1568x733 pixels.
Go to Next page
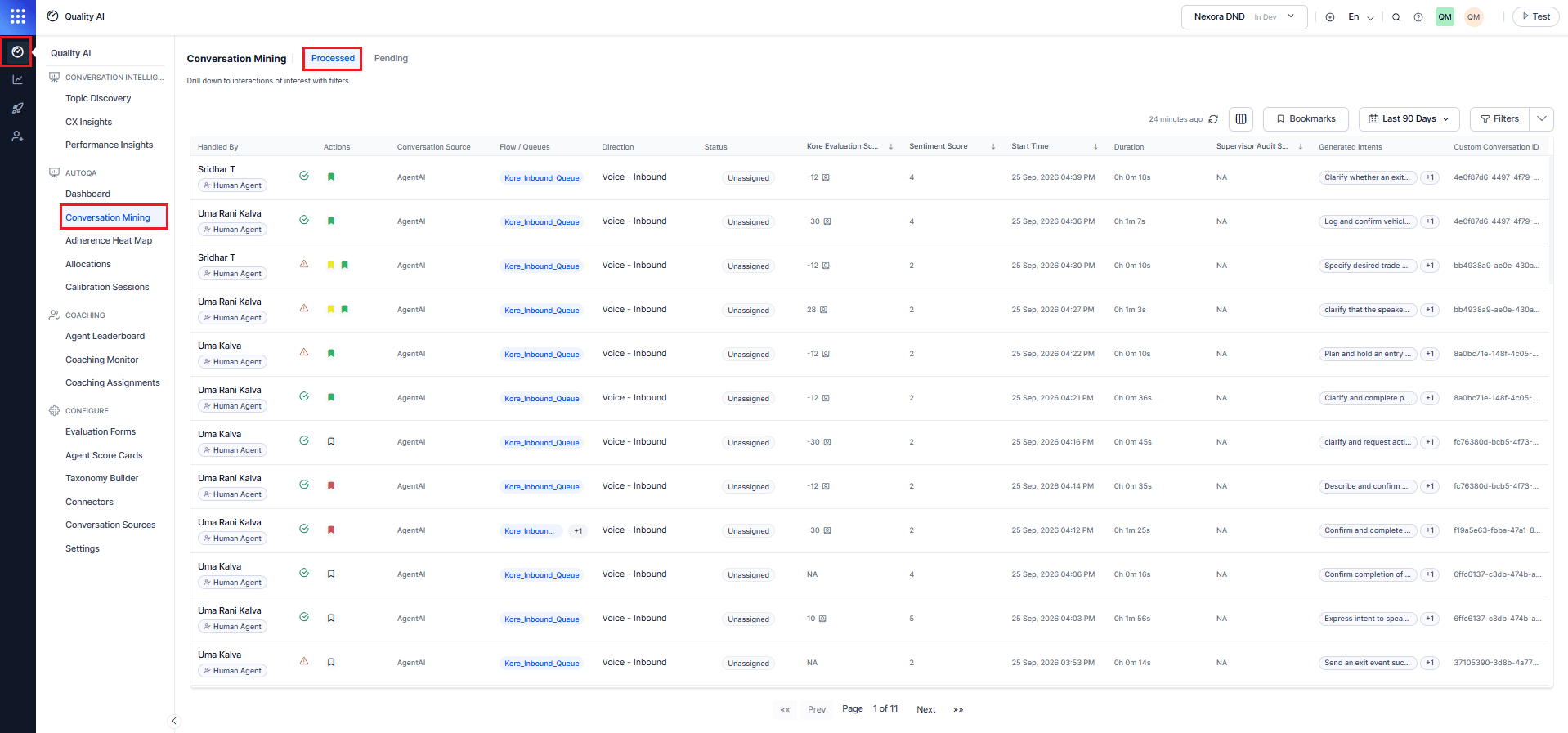925,709
